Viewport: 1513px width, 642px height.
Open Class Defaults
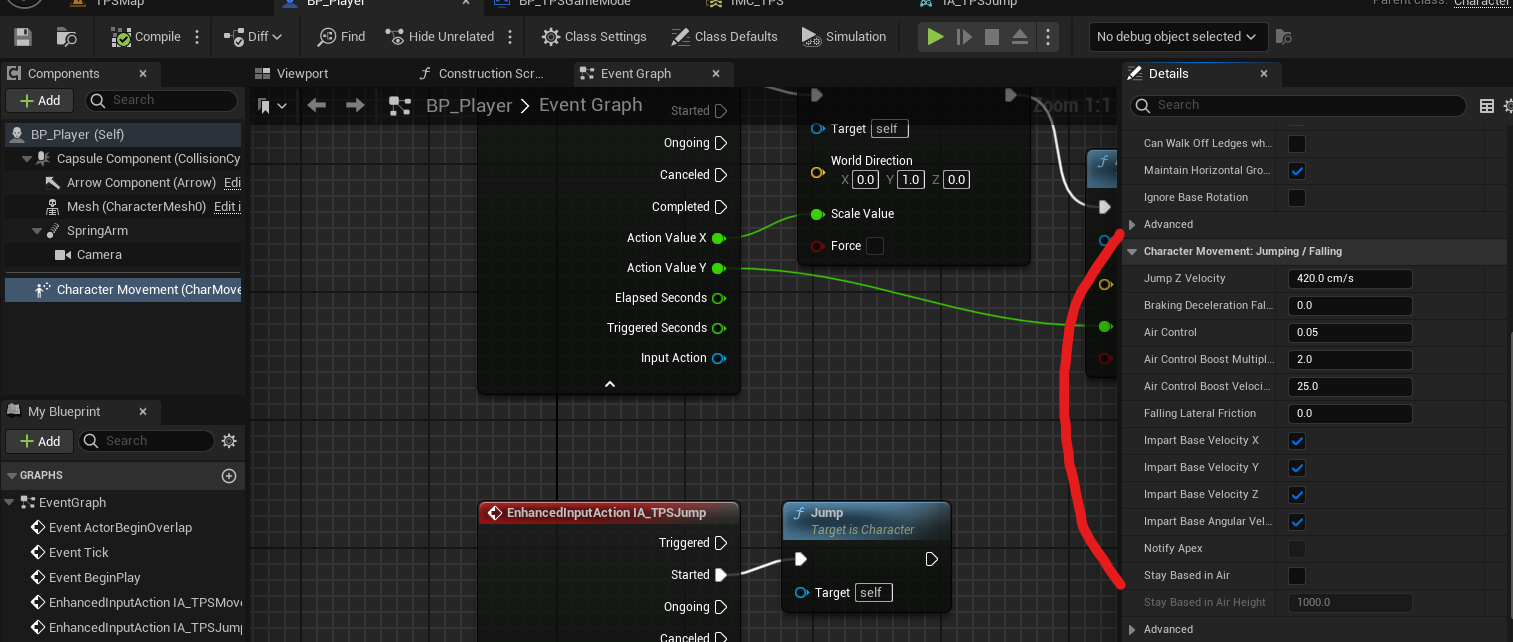[x=724, y=37]
